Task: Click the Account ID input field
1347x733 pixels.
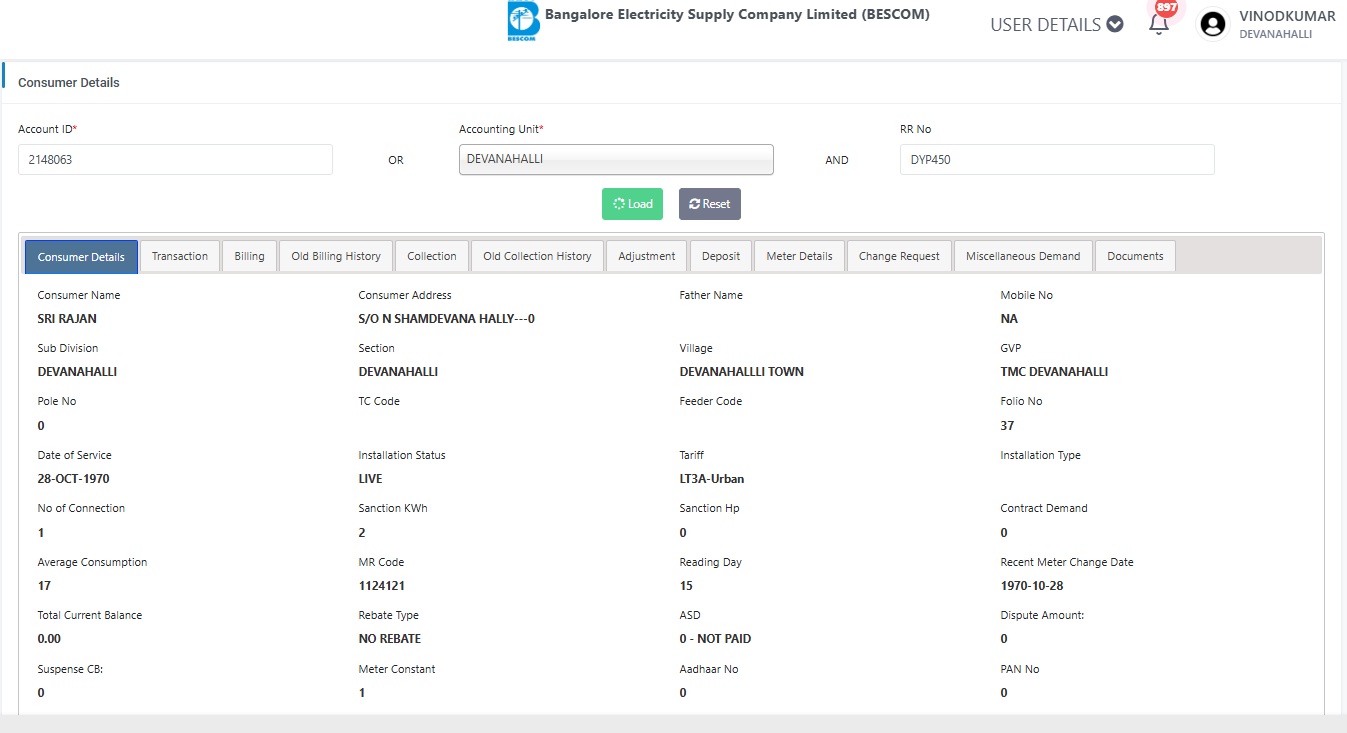Action: click(175, 159)
